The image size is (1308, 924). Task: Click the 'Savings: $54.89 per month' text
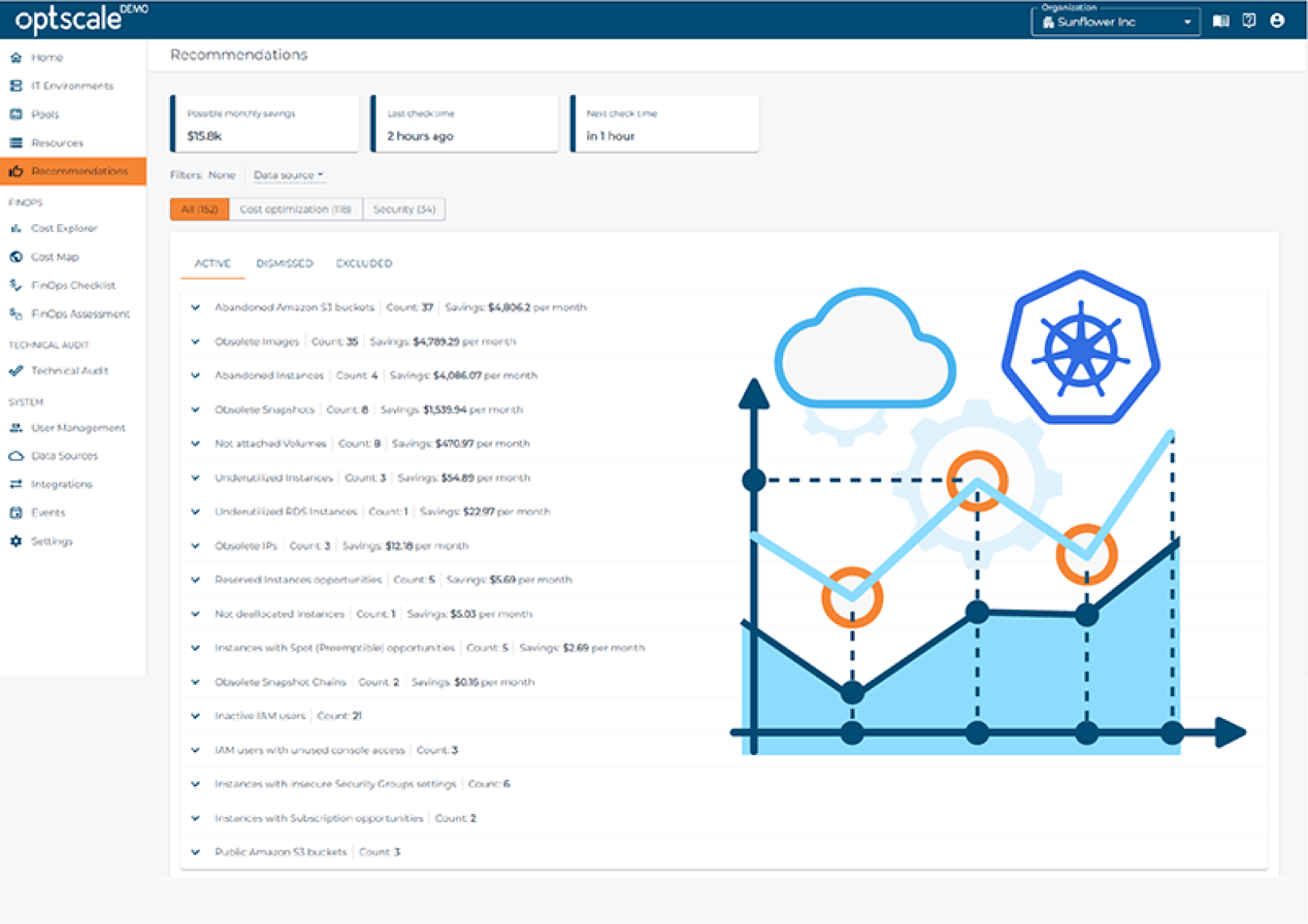(x=464, y=478)
